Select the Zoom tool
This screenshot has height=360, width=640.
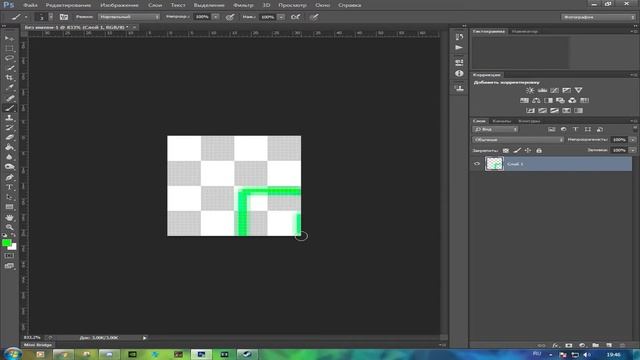(9, 227)
